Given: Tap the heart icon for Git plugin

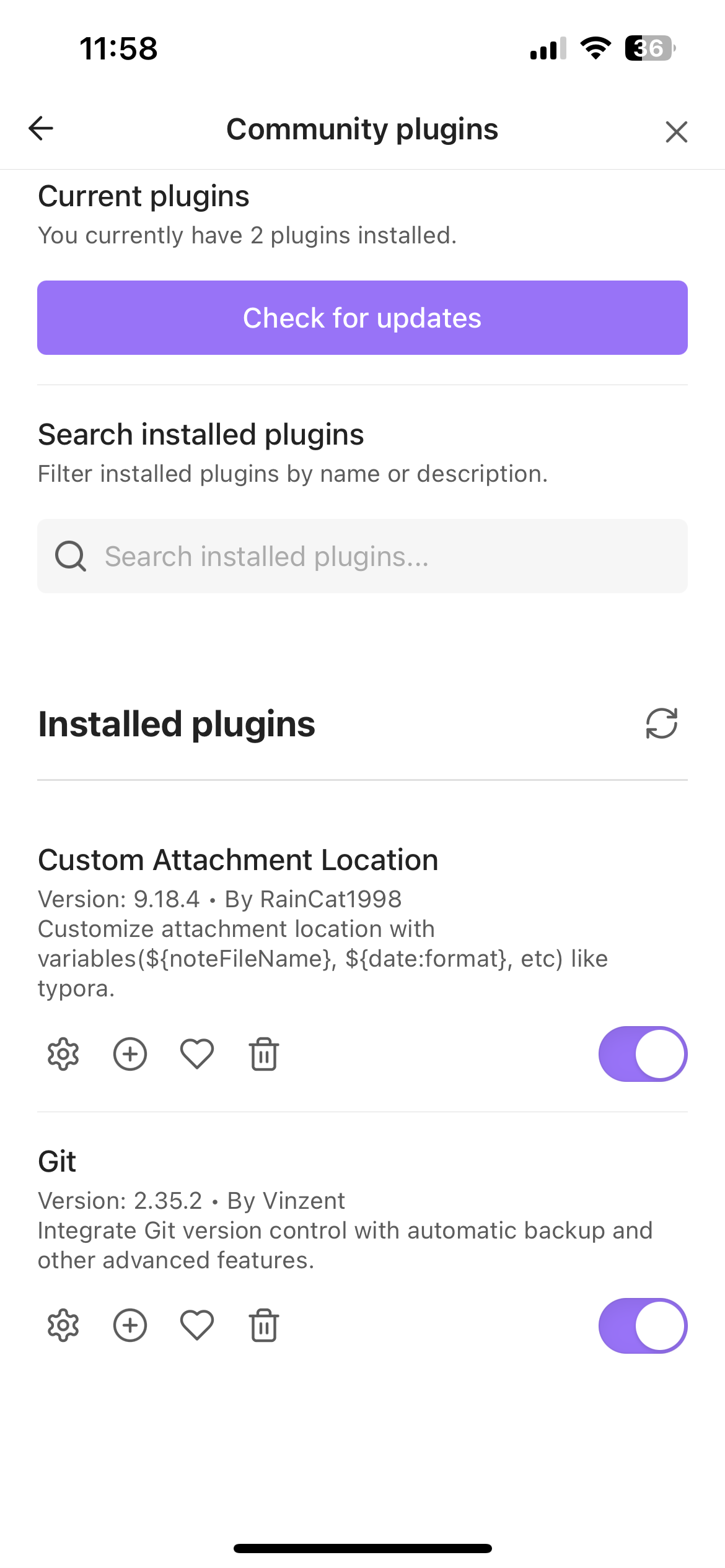Looking at the screenshot, I should point(197,1326).
